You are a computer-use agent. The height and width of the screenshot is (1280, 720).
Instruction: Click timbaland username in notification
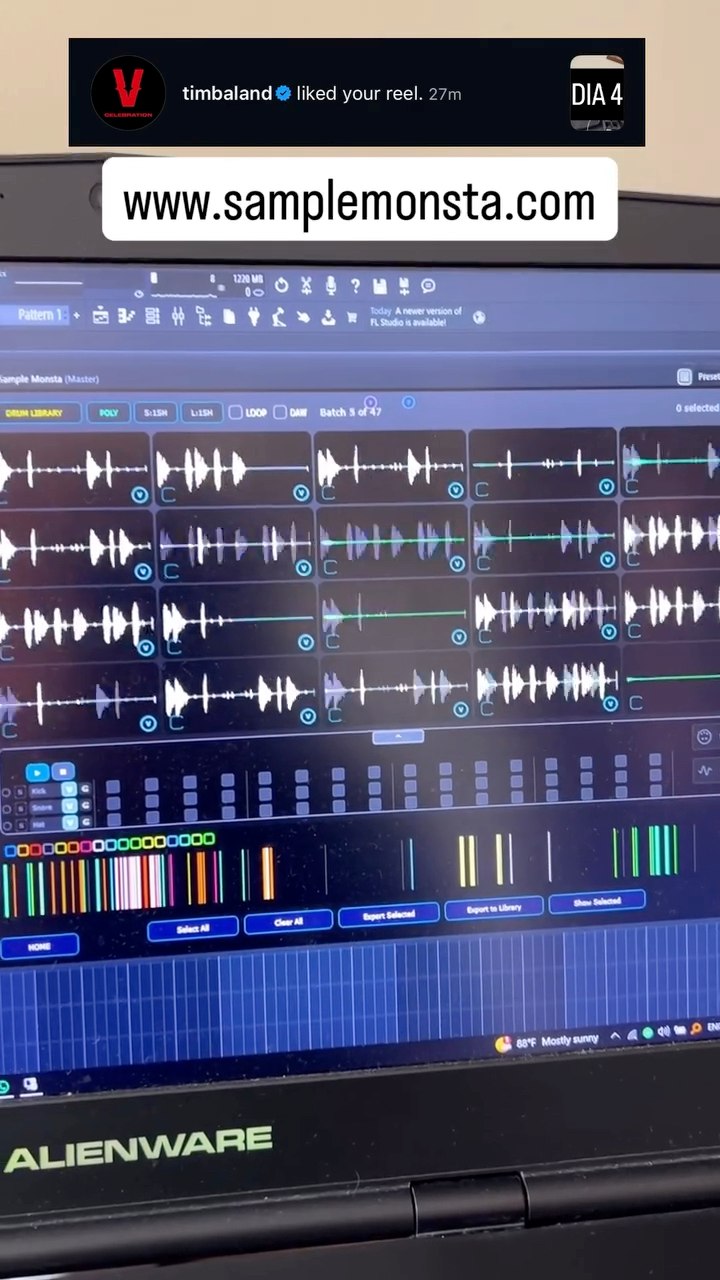pyautogui.click(x=227, y=93)
